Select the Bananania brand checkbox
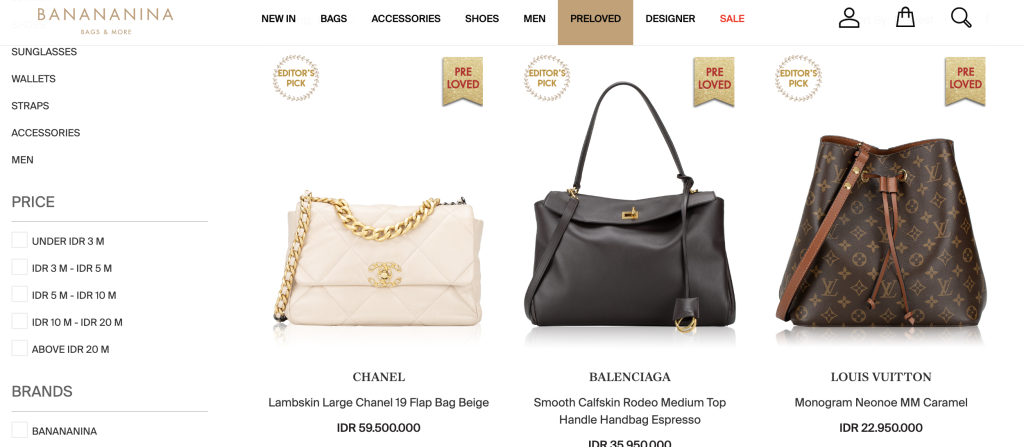 [20, 431]
